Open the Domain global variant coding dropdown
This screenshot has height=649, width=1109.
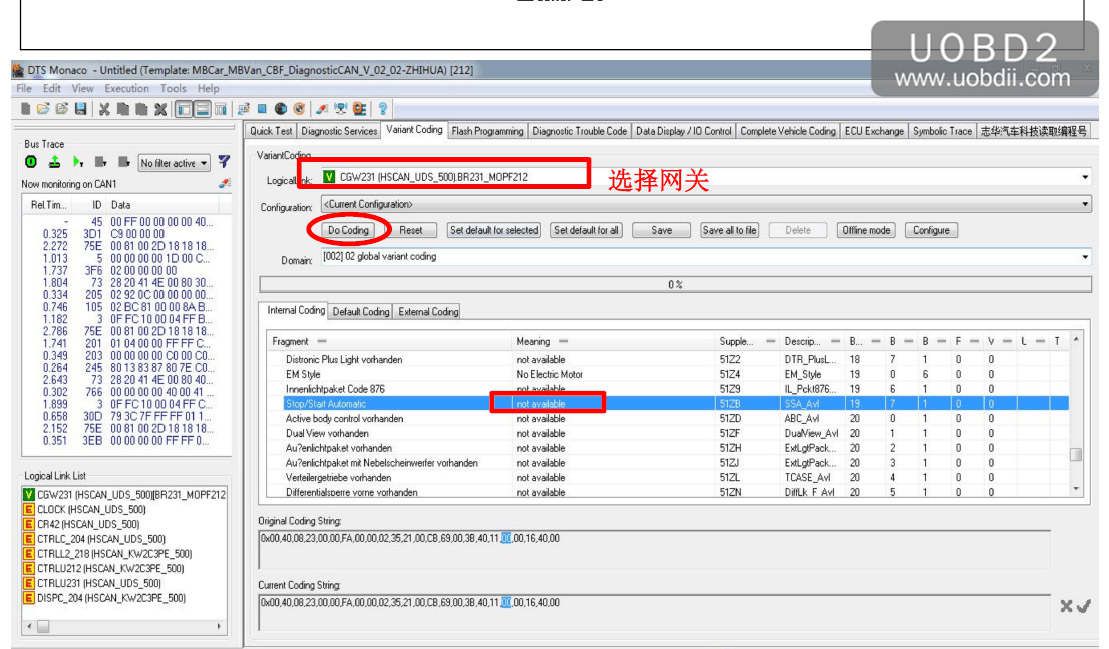1085,257
